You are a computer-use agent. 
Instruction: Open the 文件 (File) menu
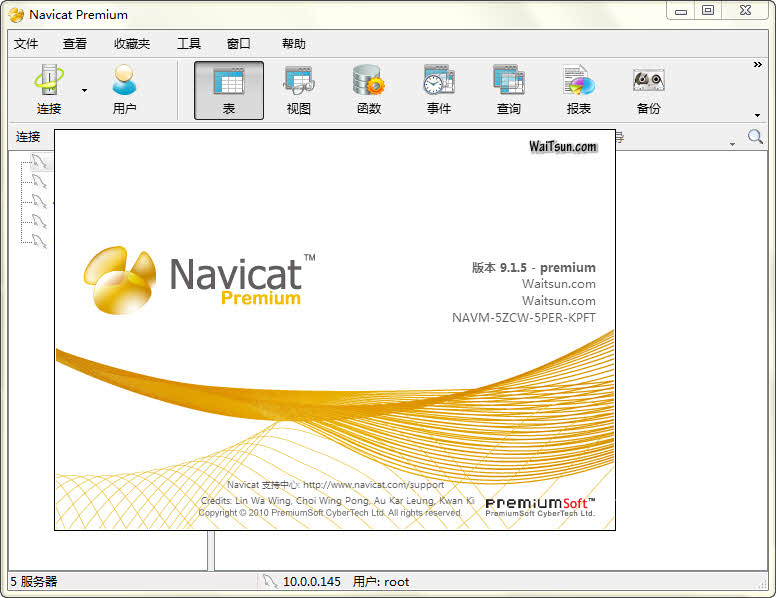pyautogui.click(x=26, y=44)
